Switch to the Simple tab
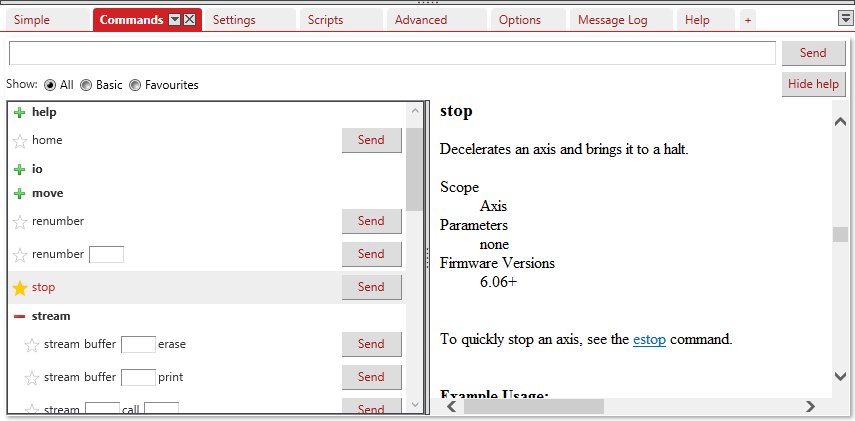Screen dimensions: 855x421 click(48, 20)
